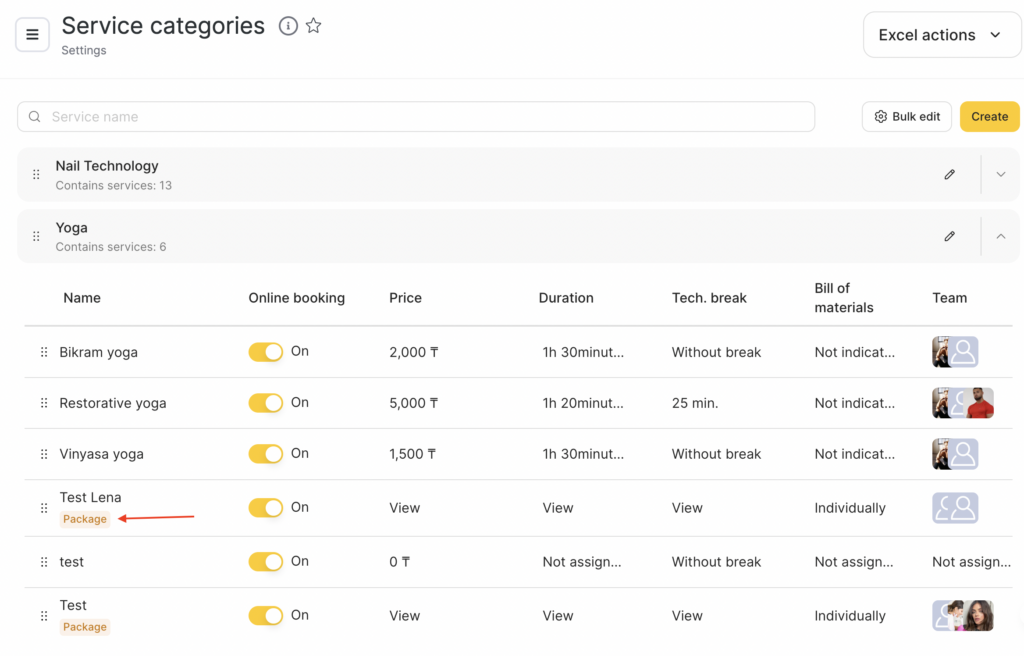Screen dimensions: 1024x656
Task: View duration of the Test package
Action: pos(558,616)
